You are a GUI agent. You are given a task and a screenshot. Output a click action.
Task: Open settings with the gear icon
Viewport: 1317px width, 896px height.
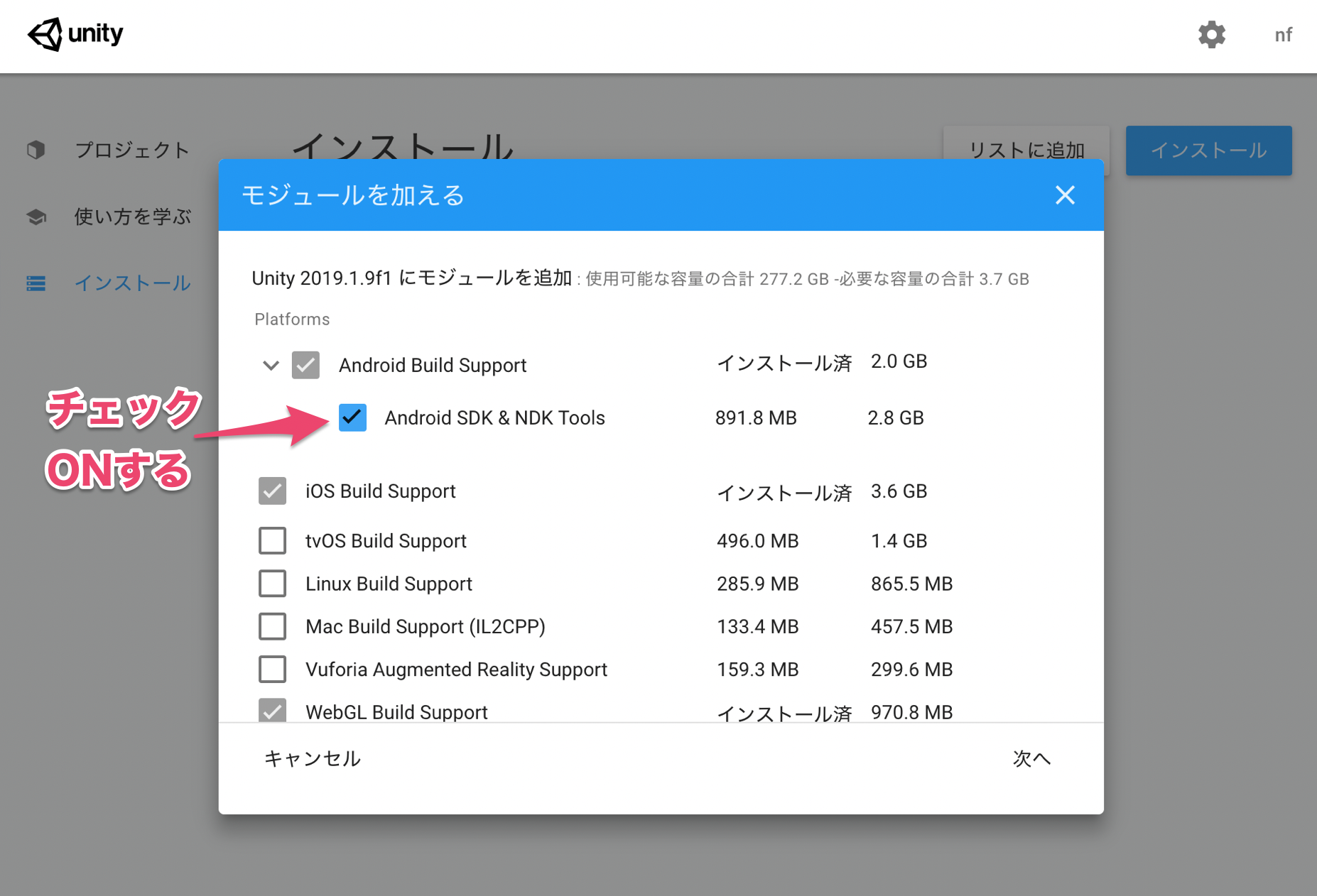point(1212,34)
